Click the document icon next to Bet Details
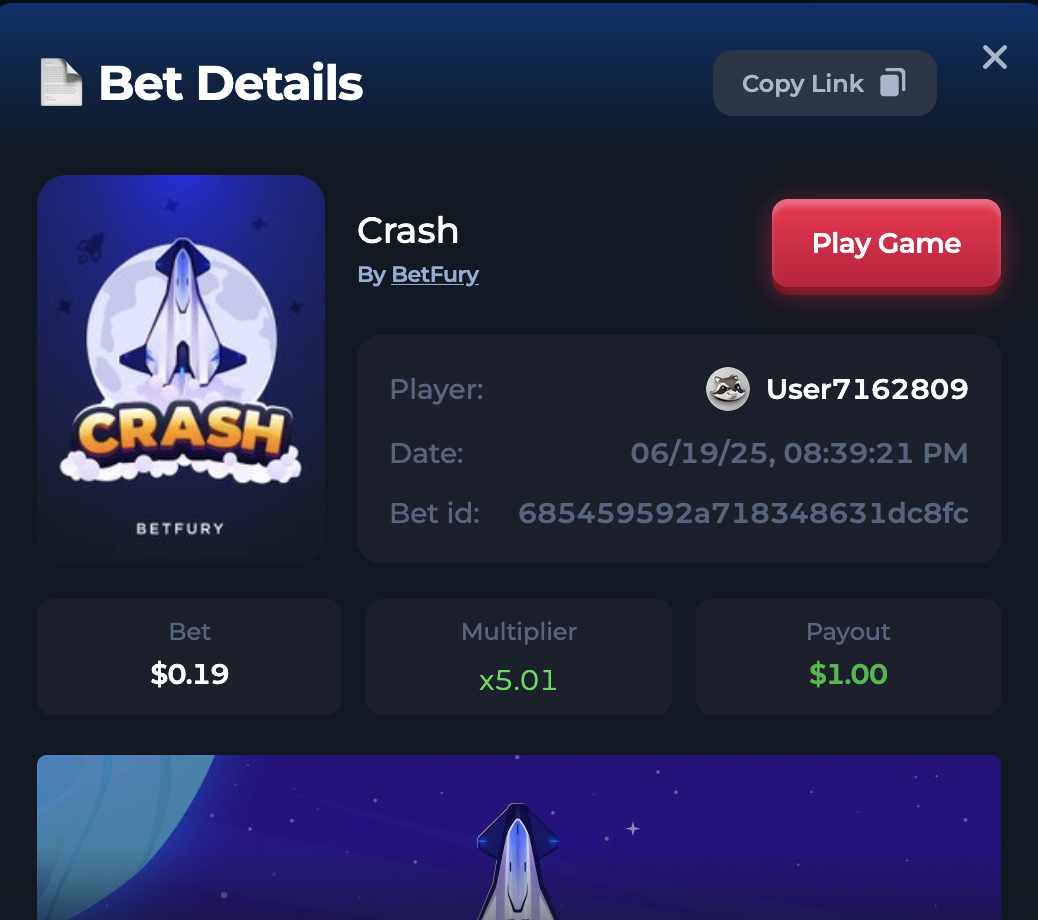 pos(61,82)
